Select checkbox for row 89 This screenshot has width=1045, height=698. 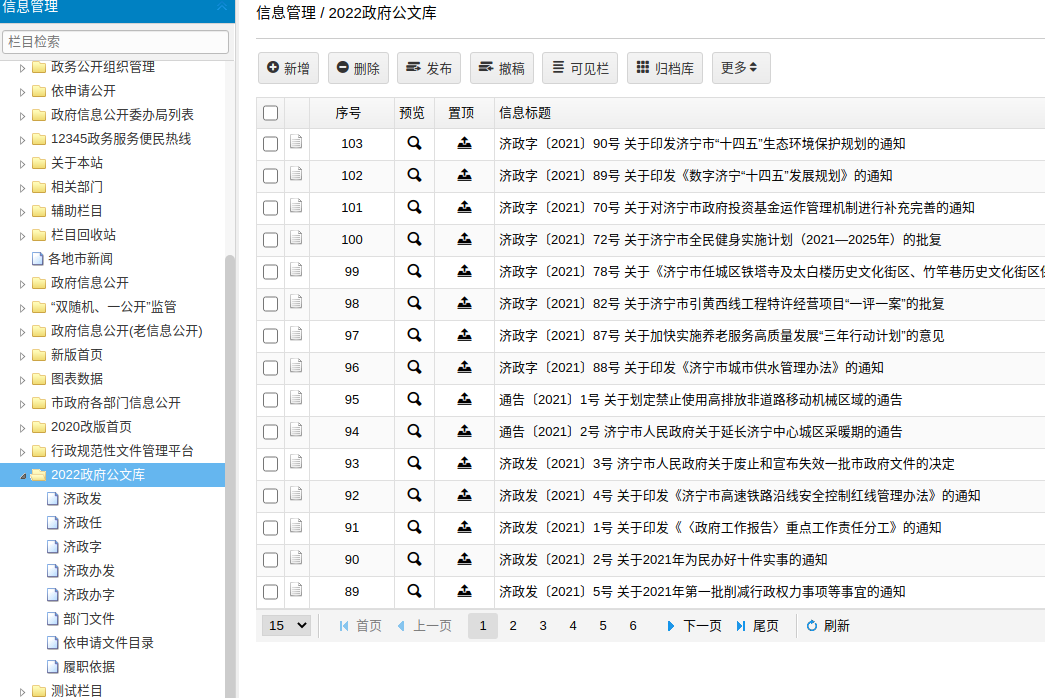tap(271, 592)
